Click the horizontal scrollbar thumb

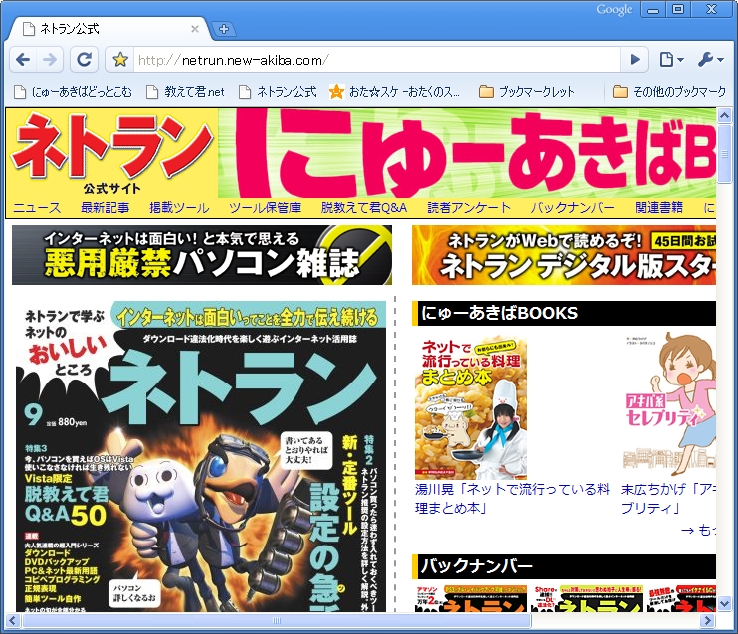pos(277,620)
